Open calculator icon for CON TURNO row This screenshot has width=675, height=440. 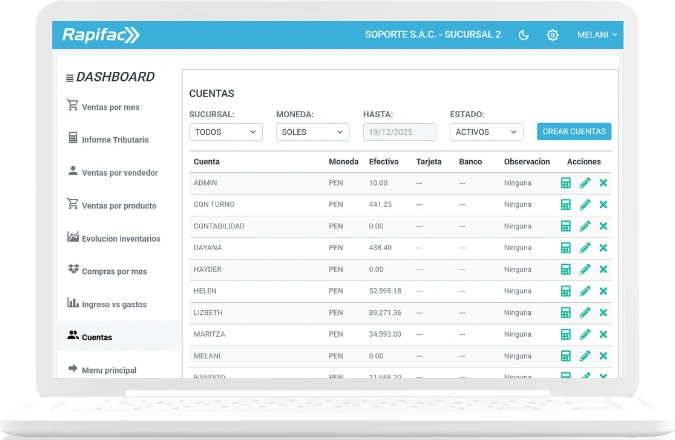[566, 205]
